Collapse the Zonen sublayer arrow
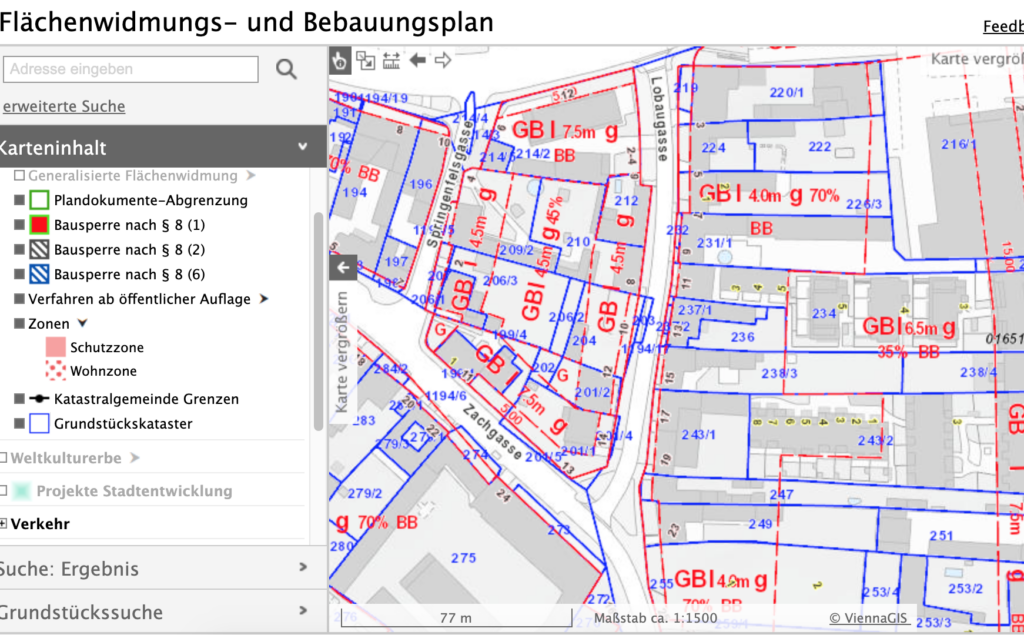1024x635 pixels. 82,323
